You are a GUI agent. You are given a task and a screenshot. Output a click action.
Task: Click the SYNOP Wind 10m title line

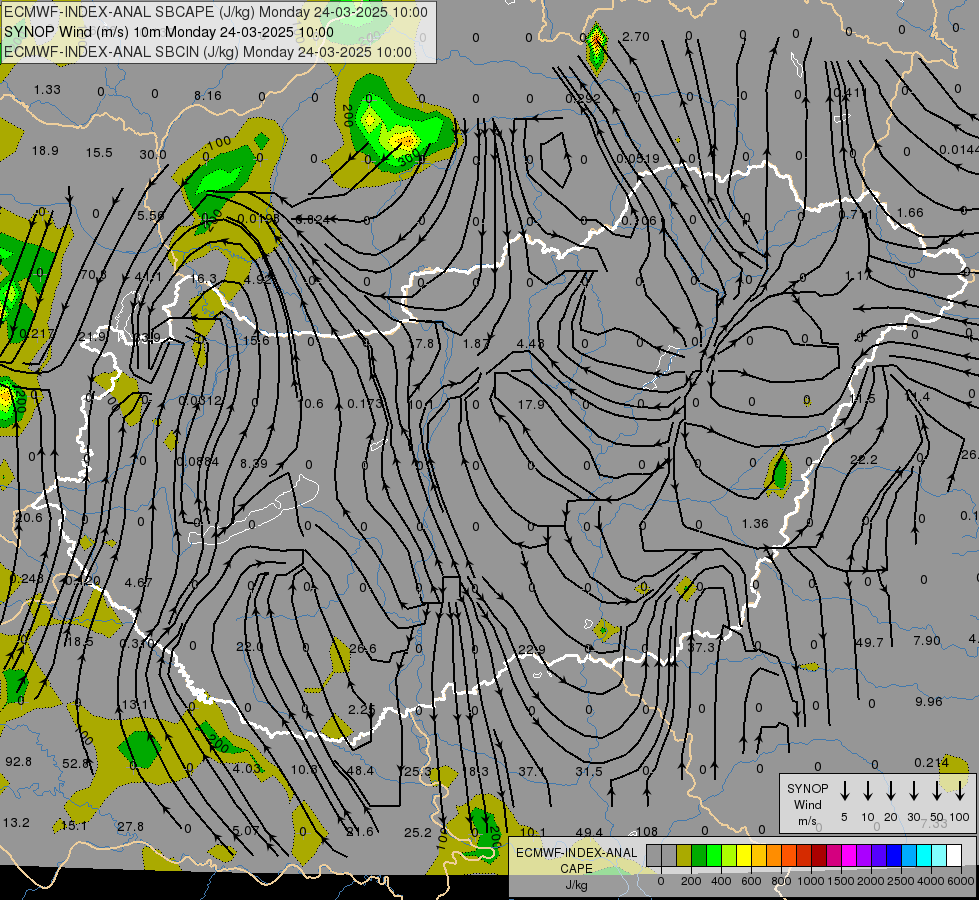click(169, 32)
